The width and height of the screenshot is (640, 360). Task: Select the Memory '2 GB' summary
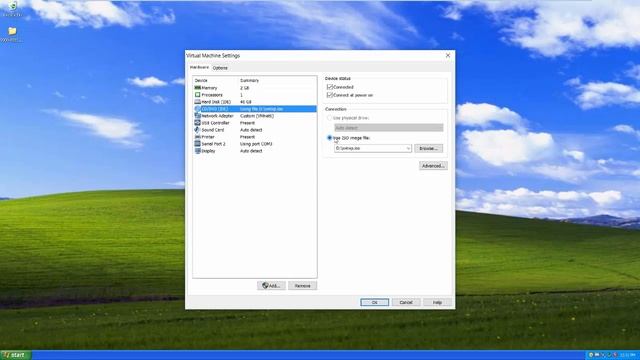244,88
